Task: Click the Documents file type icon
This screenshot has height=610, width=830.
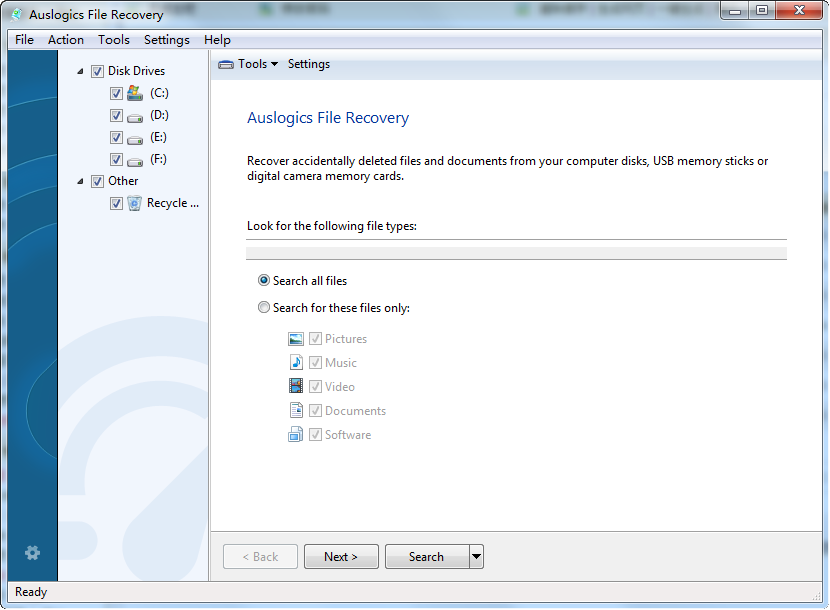Action: coord(296,410)
